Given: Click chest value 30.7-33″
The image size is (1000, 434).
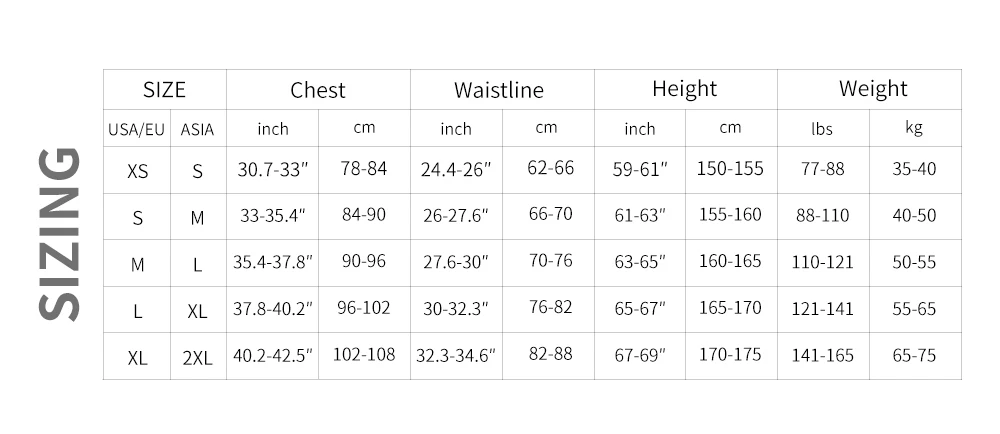Looking at the screenshot, I should pos(272,170).
